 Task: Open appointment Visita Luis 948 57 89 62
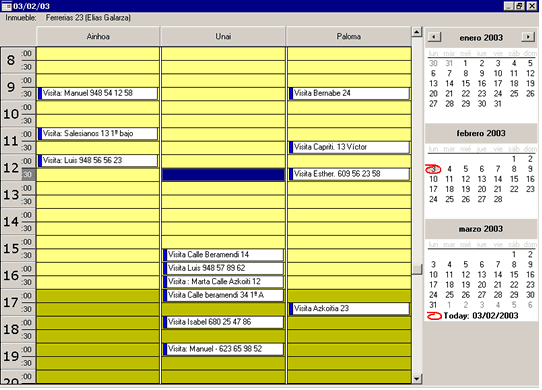[x=223, y=268]
